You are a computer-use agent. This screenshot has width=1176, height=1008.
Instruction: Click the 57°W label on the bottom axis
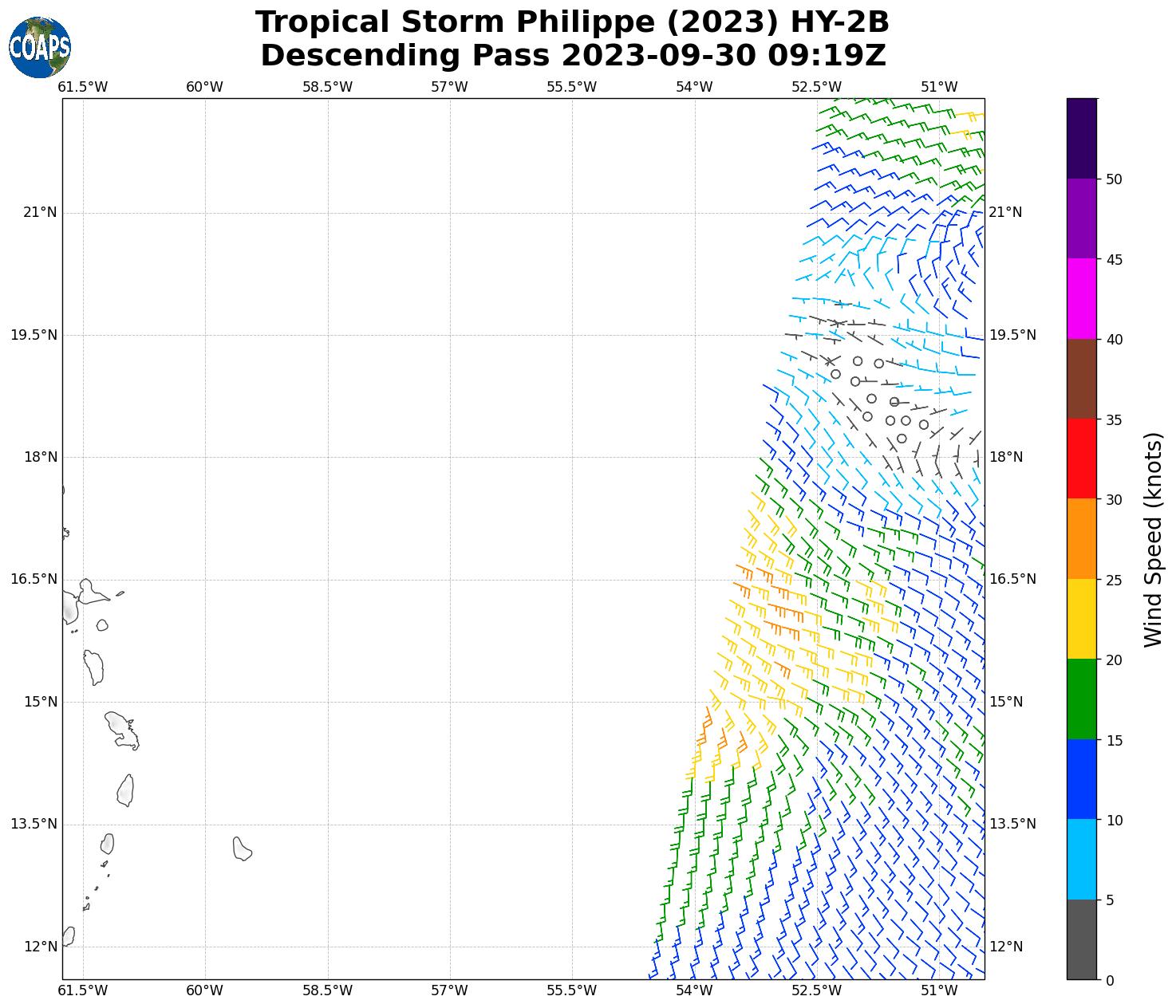click(x=449, y=990)
